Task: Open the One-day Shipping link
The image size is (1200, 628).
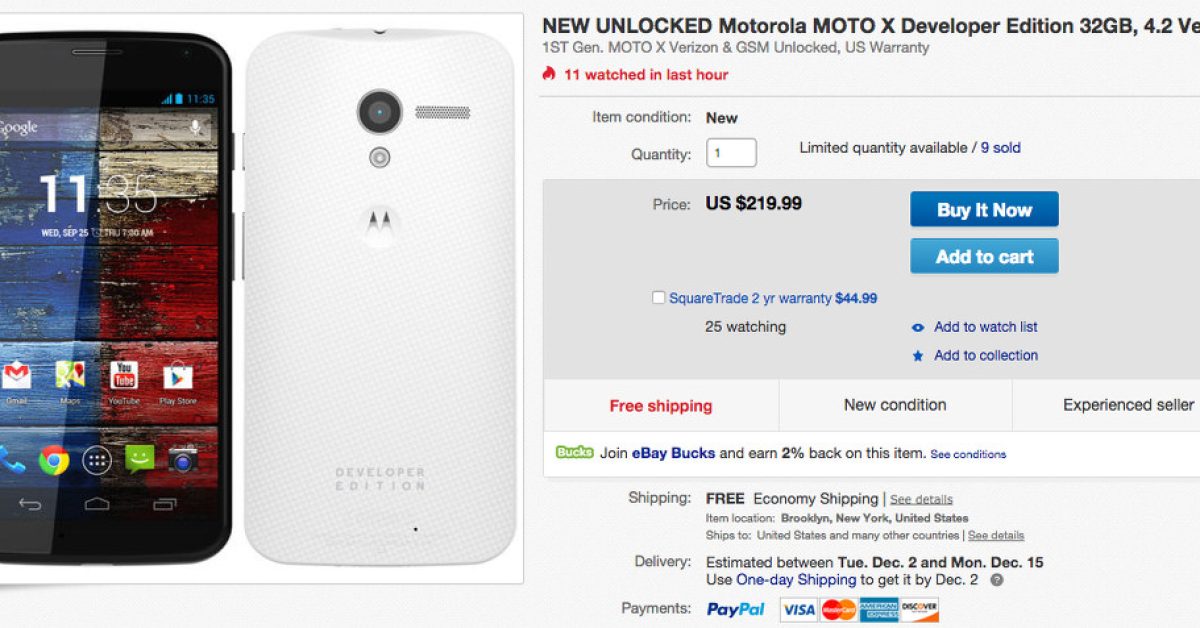Action: pyautogui.click(x=796, y=579)
